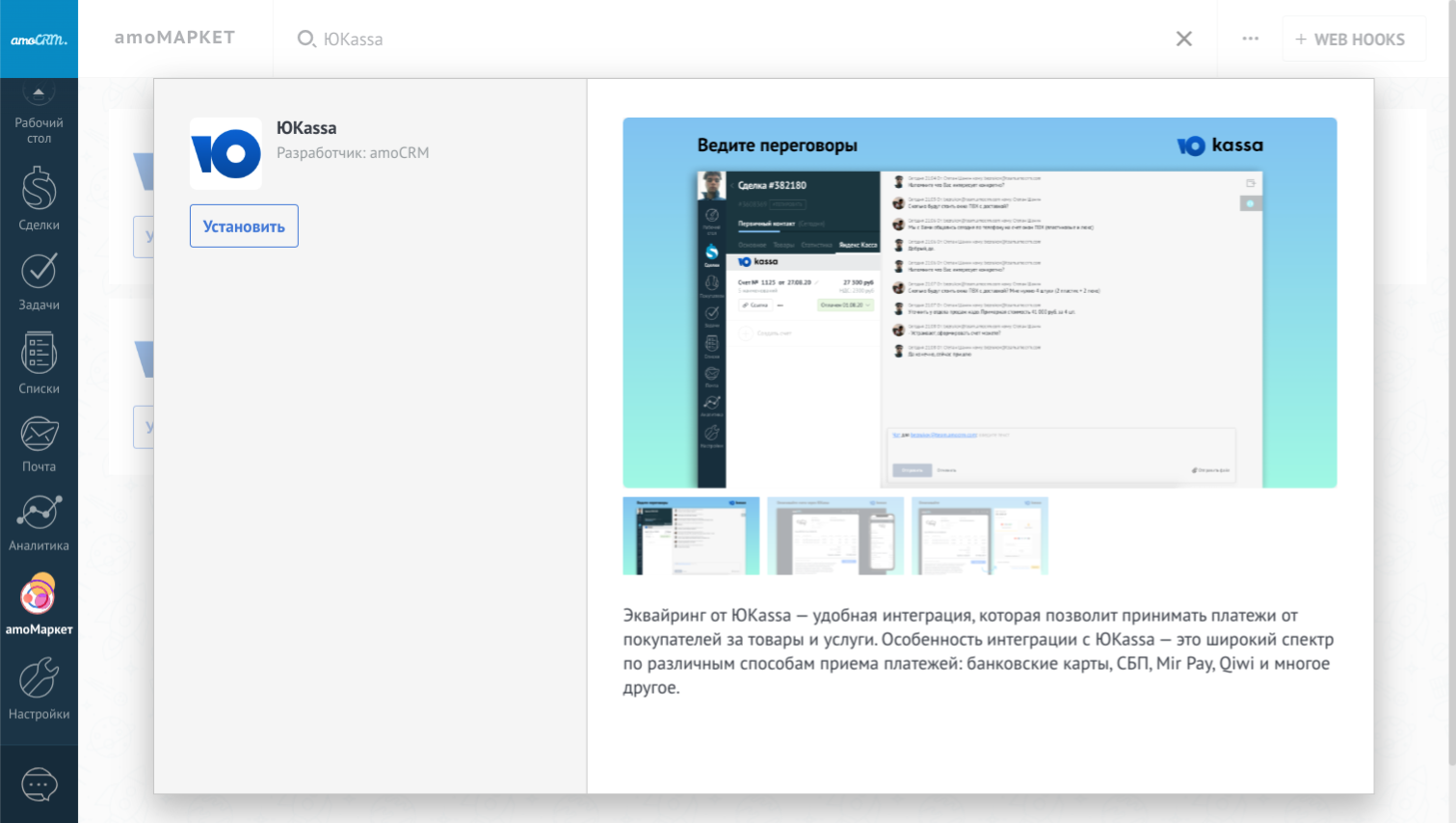This screenshot has width=1456, height=823.
Task: Click the ЮKassa integration logo
Action: 225,154
